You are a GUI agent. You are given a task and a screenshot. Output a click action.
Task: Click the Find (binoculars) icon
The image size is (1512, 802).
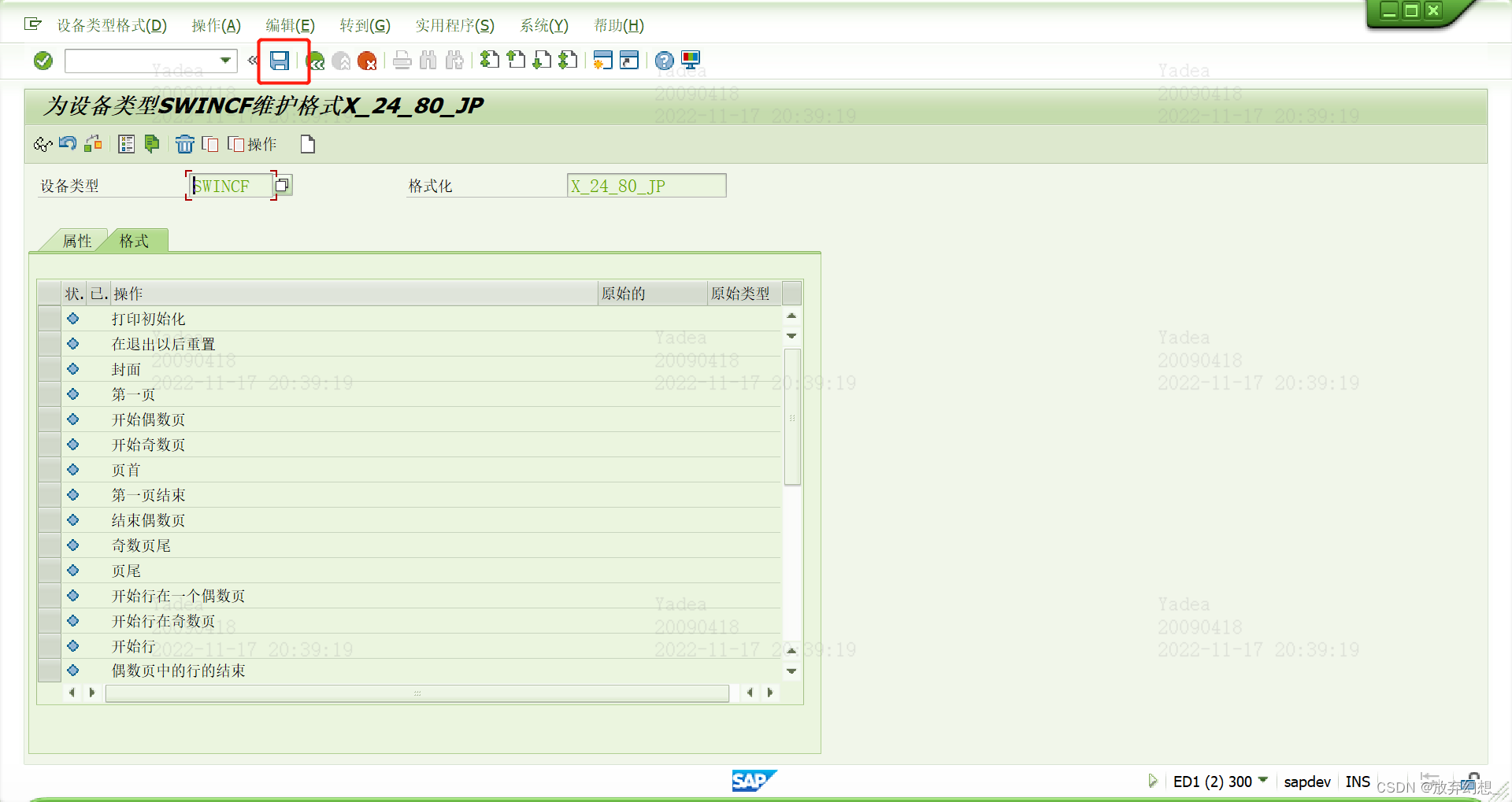(x=428, y=61)
